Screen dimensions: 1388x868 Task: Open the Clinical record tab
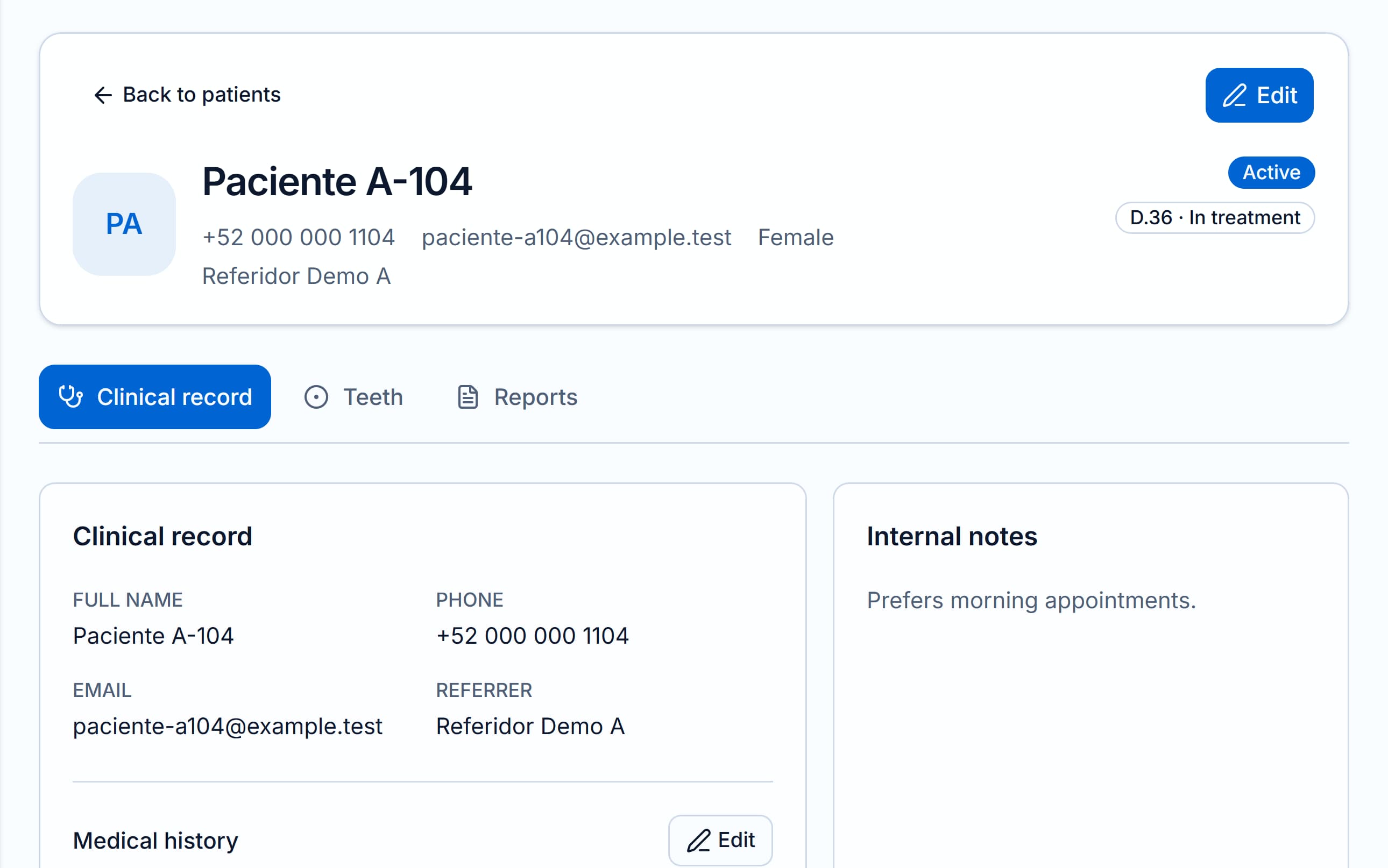coord(155,397)
